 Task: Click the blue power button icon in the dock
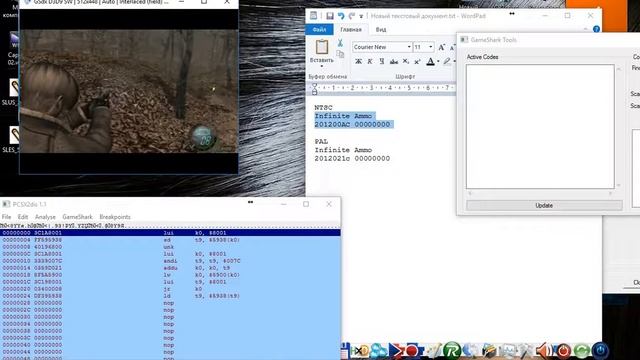click(x=600, y=351)
